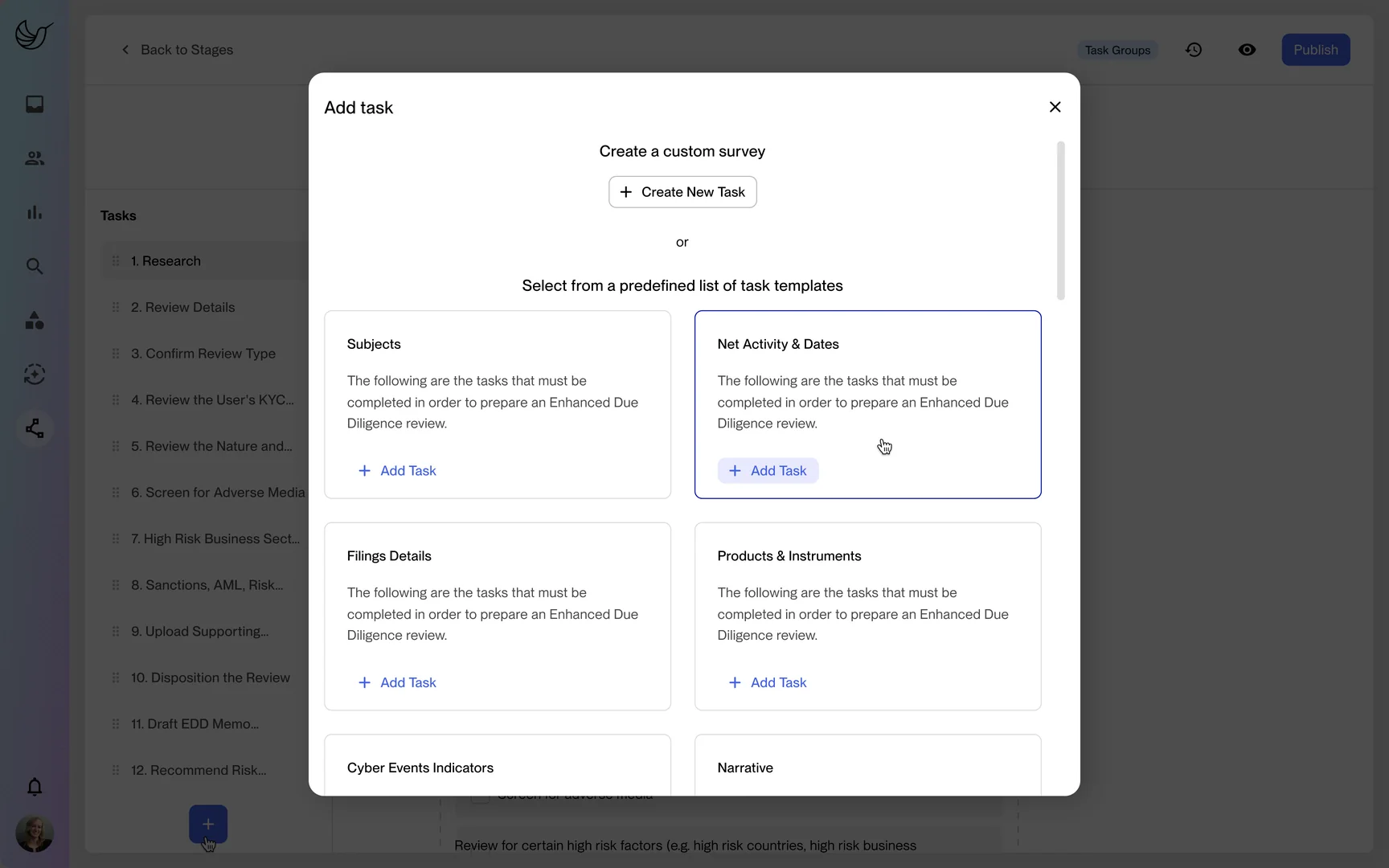
Task: Click the drag handle of 10. Disposition the Review
Action: pyautogui.click(x=116, y=678)
